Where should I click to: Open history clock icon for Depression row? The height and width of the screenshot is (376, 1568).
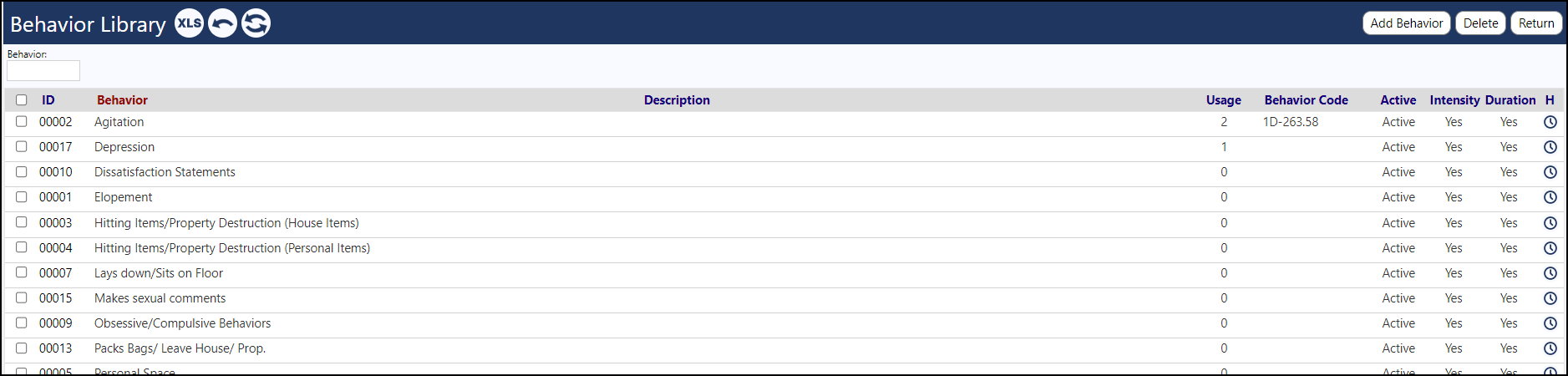[1550, 147]
